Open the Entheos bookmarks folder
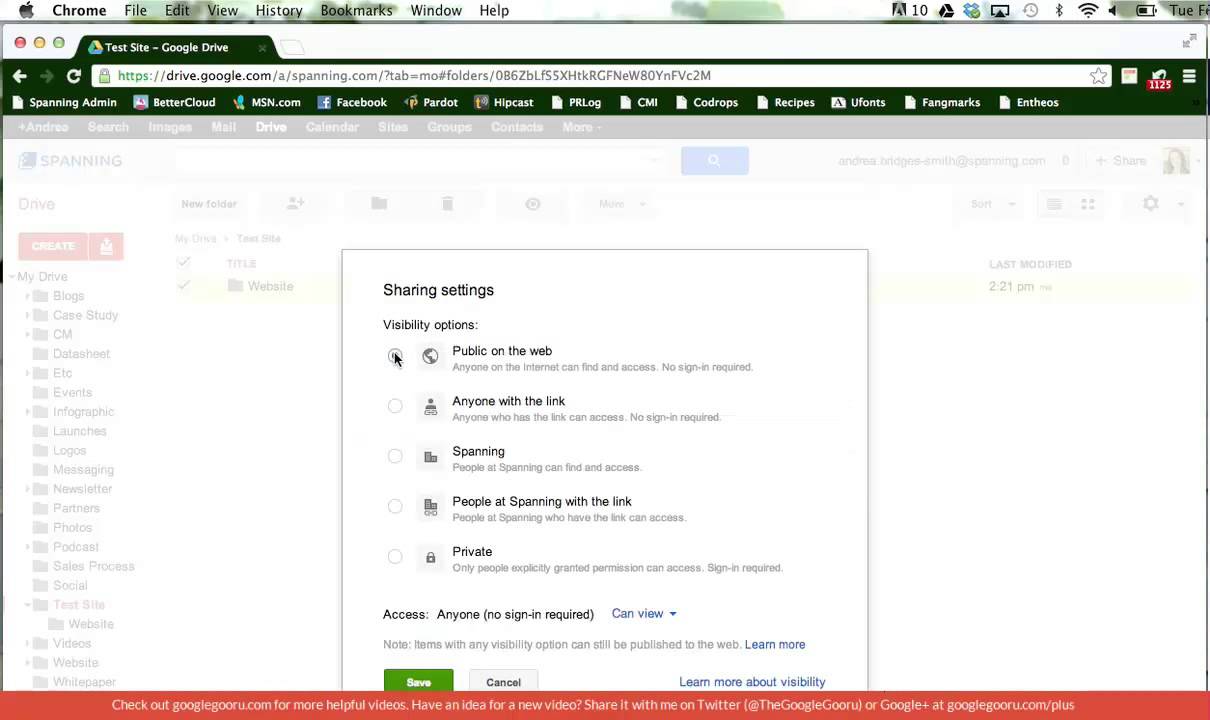The height and width of the screenshot is (720, 1210). [1028, 102]
